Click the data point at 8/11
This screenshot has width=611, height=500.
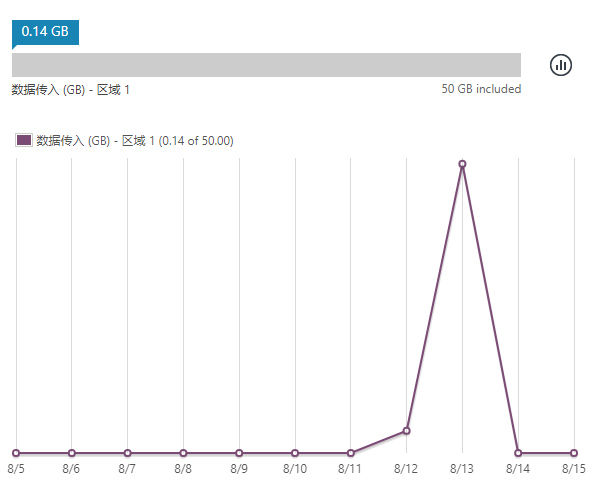click(x=350, y=453)
